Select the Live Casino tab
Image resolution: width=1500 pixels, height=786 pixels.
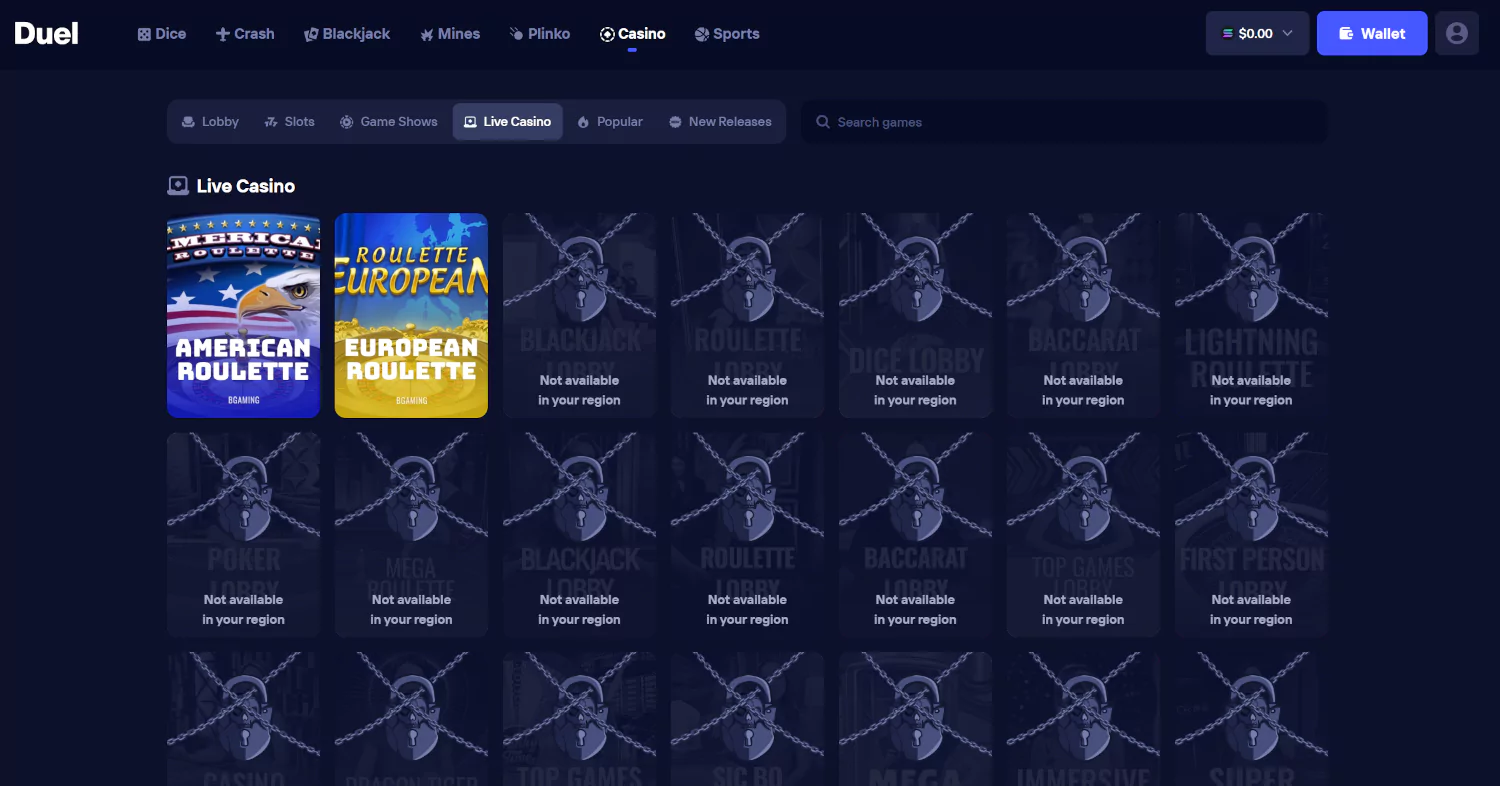(x=508, y=122)
